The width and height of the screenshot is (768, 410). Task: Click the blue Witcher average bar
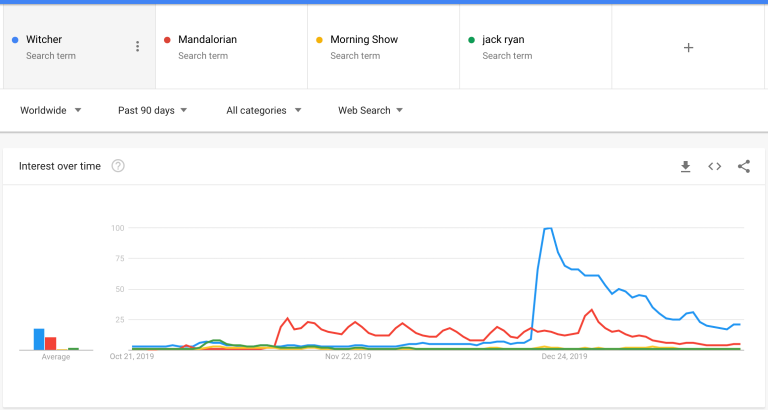tap(39, 339)
